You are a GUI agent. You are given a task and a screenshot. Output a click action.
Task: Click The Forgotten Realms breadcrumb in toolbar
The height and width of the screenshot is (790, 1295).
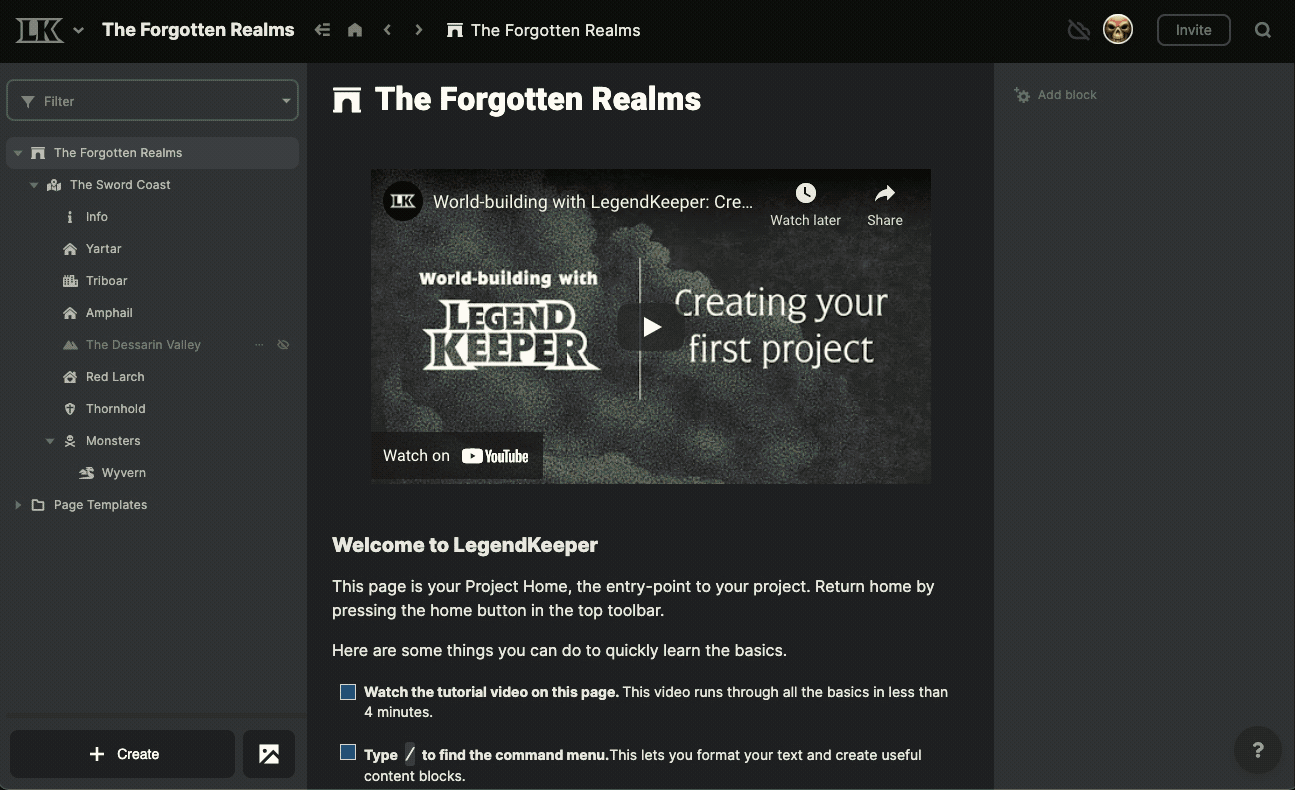pyautogui.click(x=544, y=30)
